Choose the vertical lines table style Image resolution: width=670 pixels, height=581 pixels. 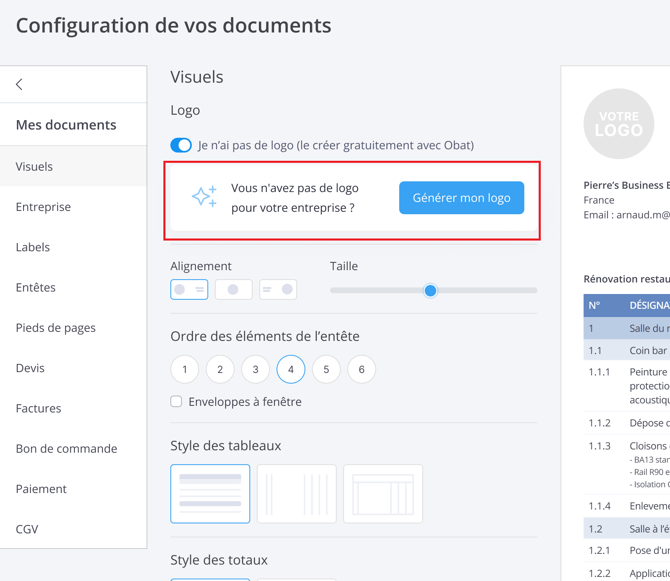pyautogui.click(x=297, y=494)
